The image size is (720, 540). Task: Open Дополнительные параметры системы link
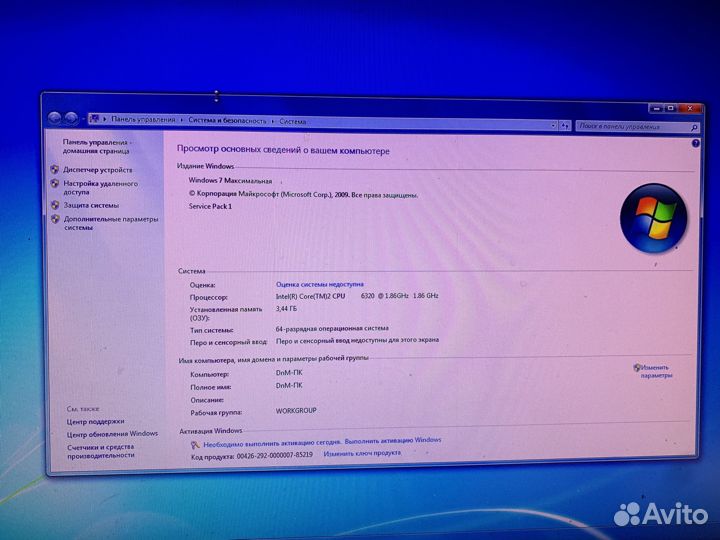[111, 223]
